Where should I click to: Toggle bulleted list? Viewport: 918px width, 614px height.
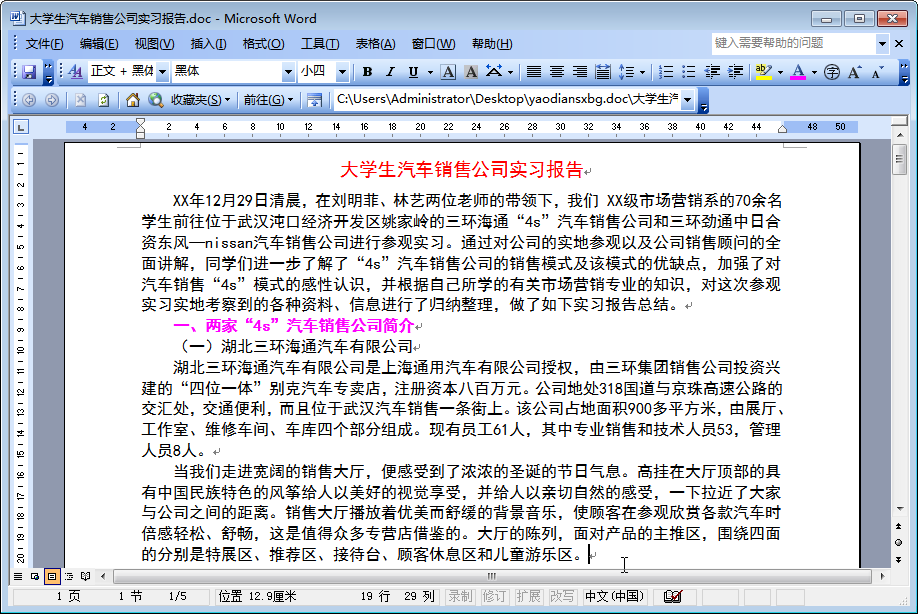[x=688, y=72]
